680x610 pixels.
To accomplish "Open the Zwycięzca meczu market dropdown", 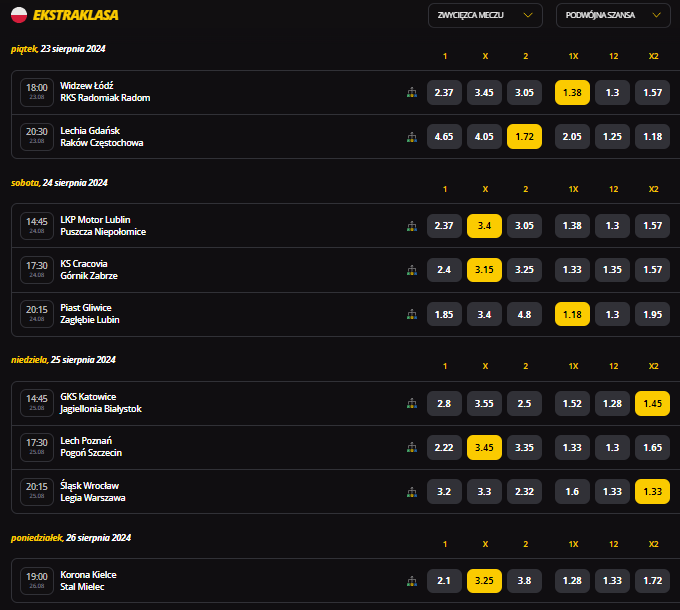I will pyautogui.click(x=486, y=15).
